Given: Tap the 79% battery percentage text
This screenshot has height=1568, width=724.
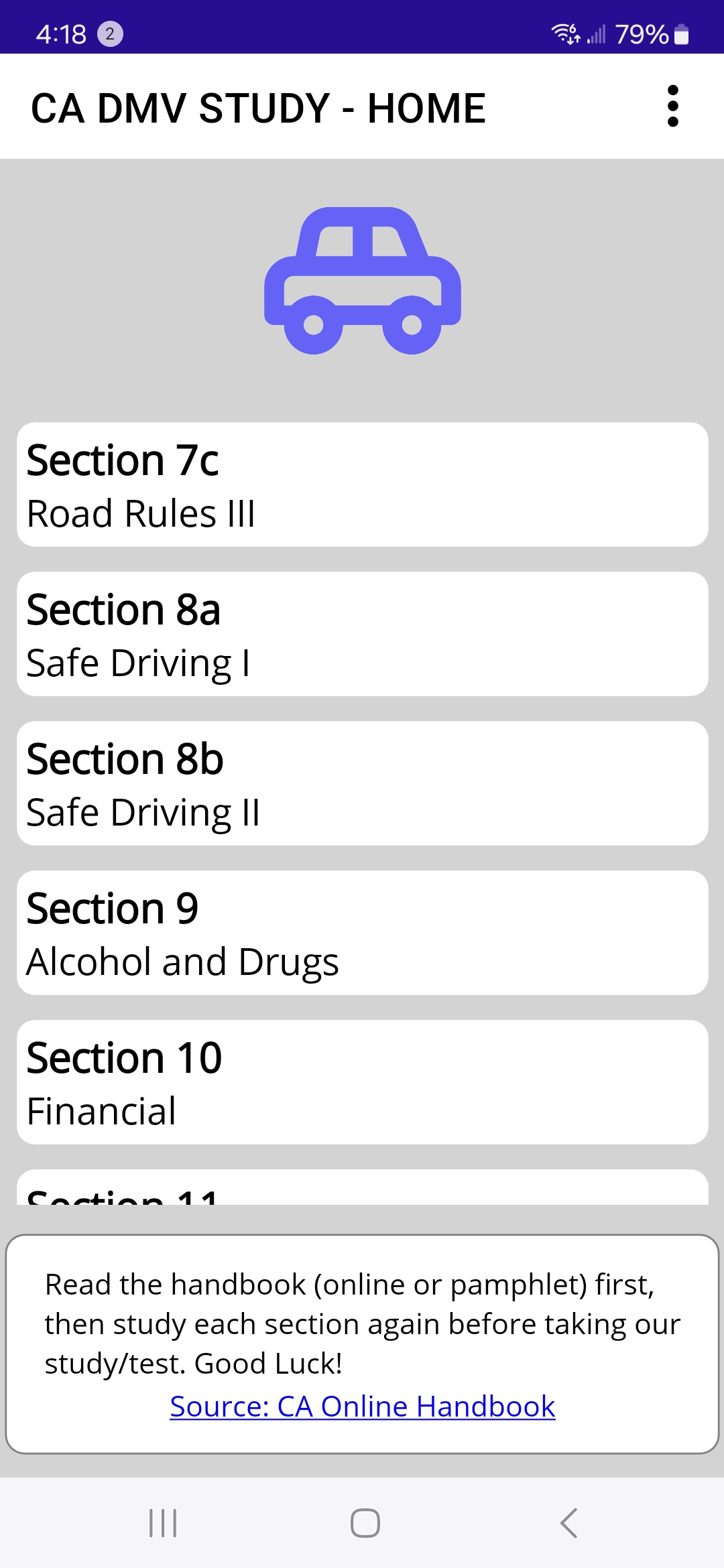Looking at the screenshot, I should (x=641, y=34).
